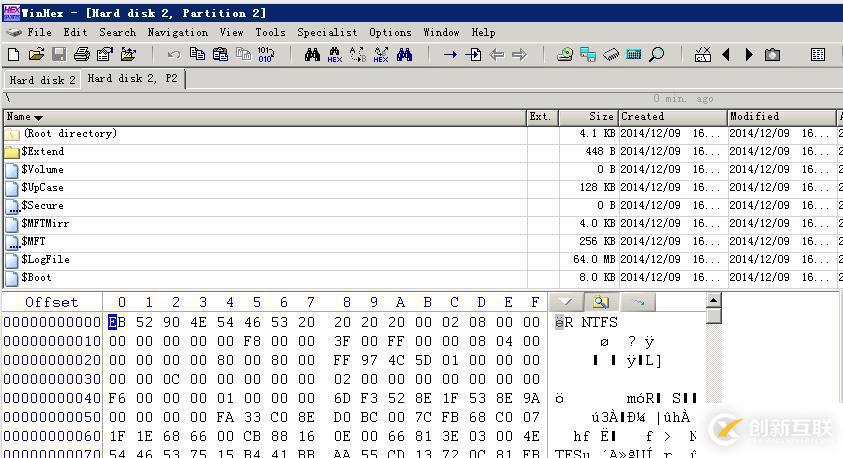Select the $Boot file row
The height and width of the screenshot is (458, 843).
pyautogui.click(x=422, y=278)
